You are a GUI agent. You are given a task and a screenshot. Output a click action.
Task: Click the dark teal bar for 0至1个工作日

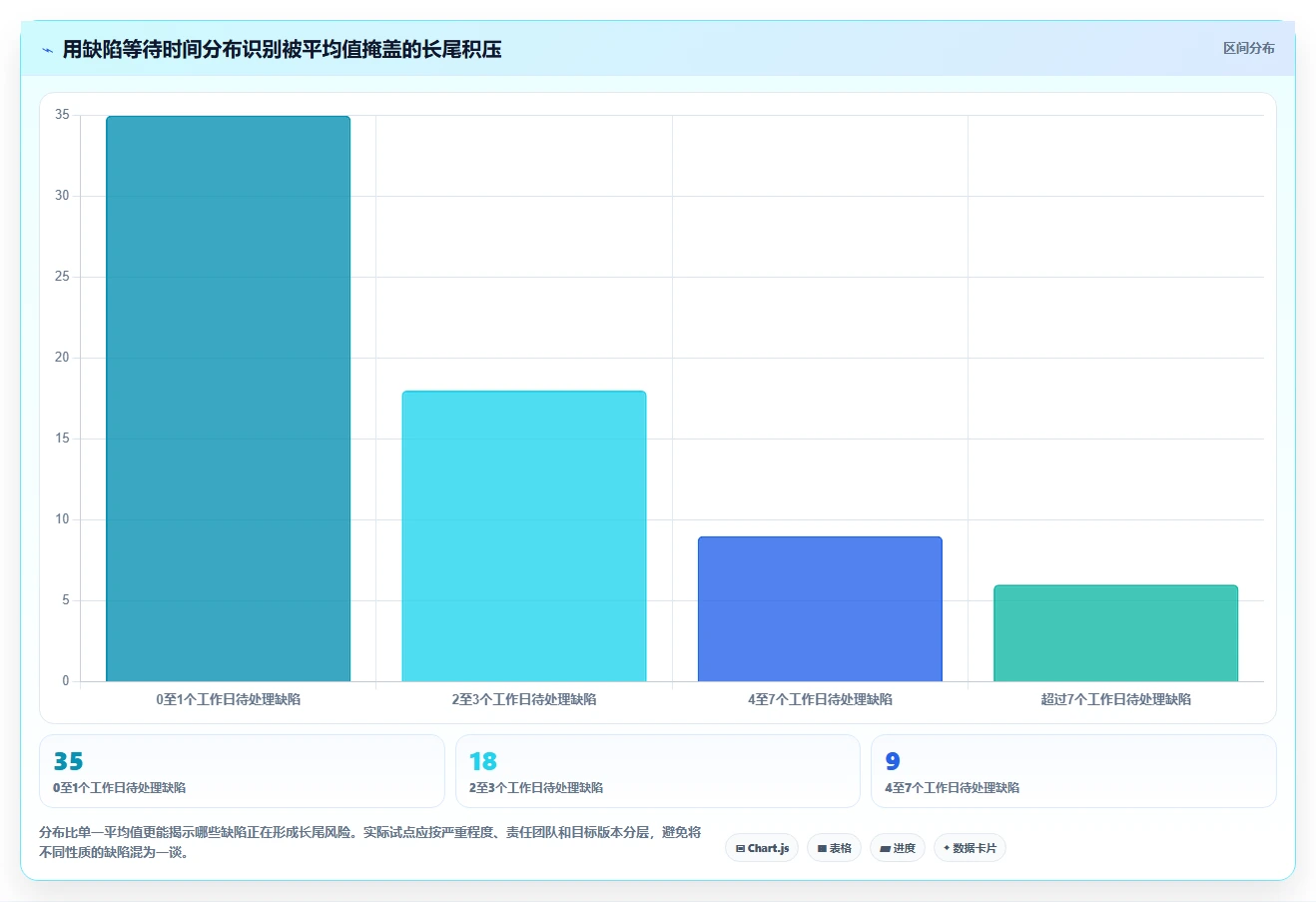coord(228,399)
